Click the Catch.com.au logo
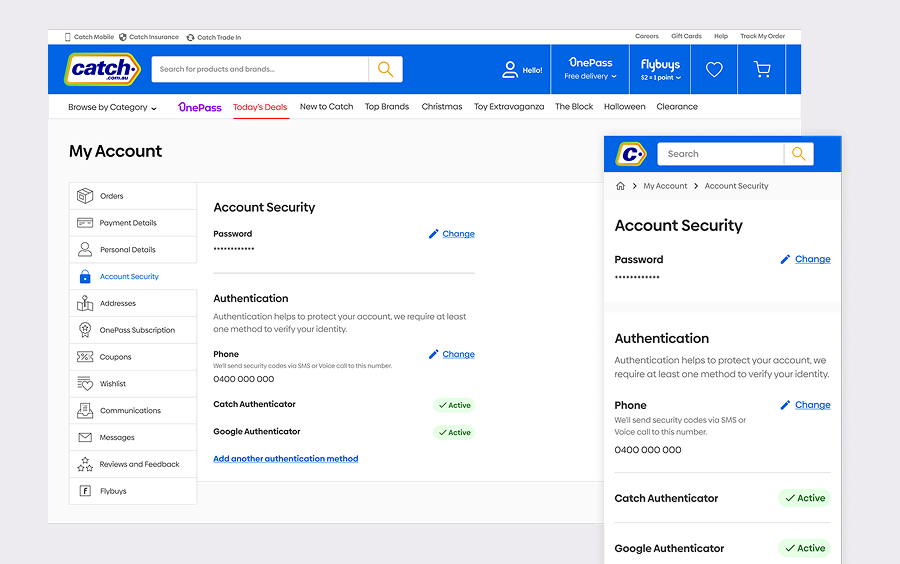The image size is (900, 564). pyautogui.click(x=102, y=69)
